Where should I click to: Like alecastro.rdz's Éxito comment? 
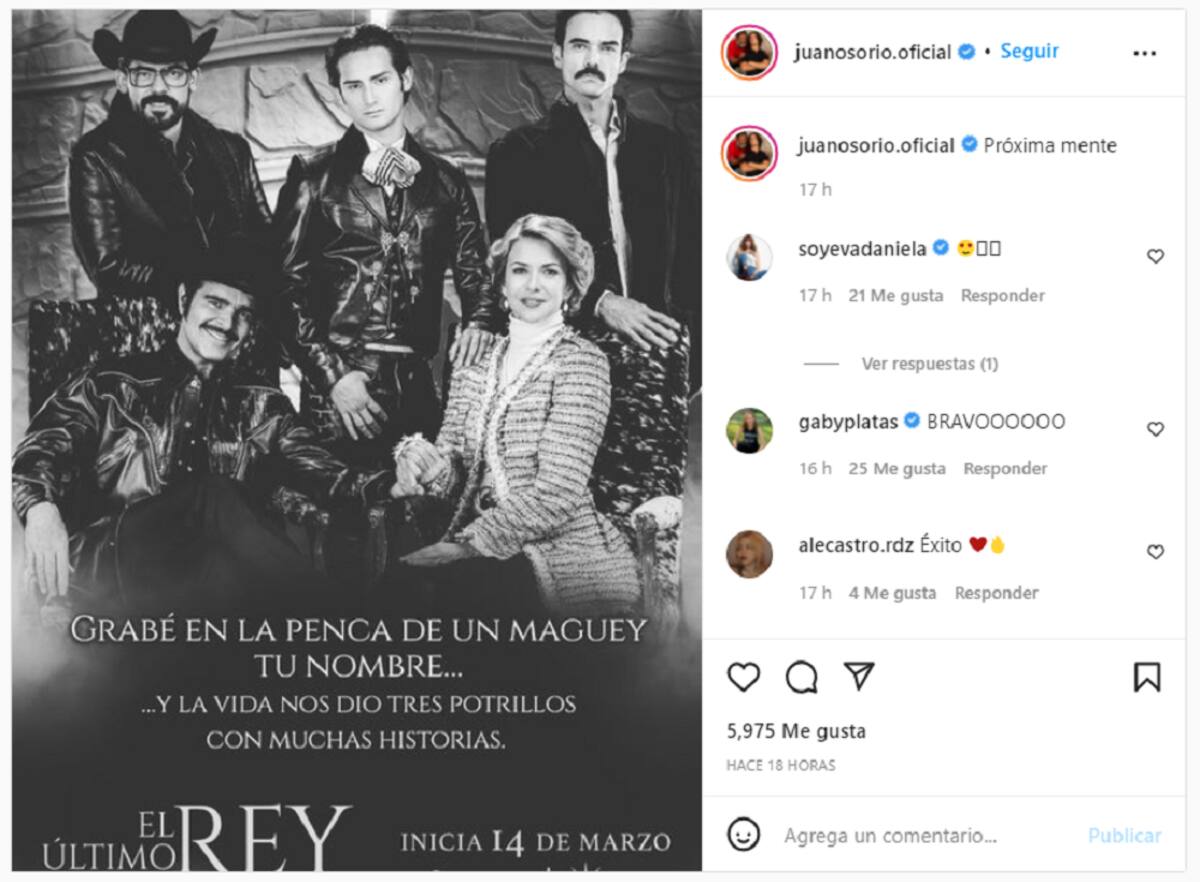(x=1155, y=552)
